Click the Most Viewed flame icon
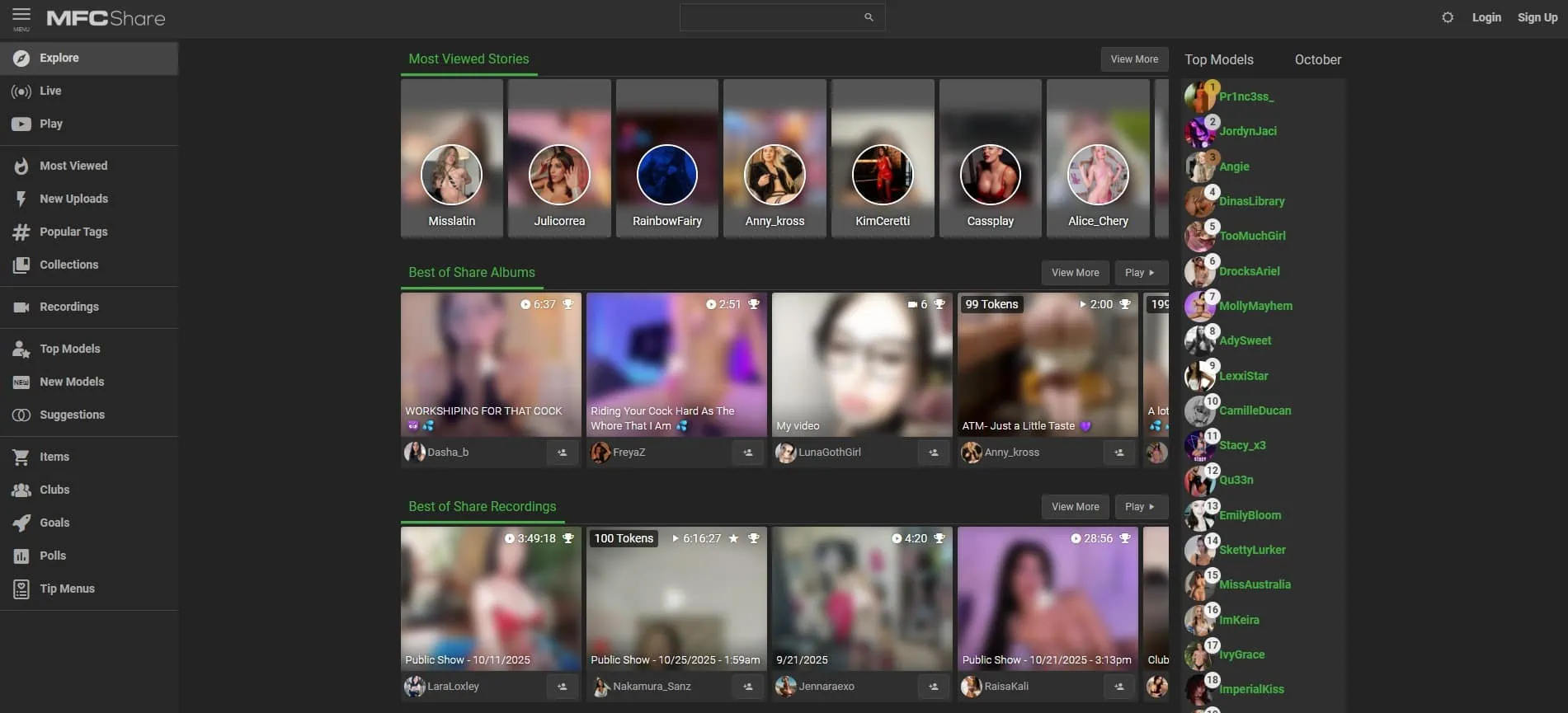 click(x=21, y=166)
